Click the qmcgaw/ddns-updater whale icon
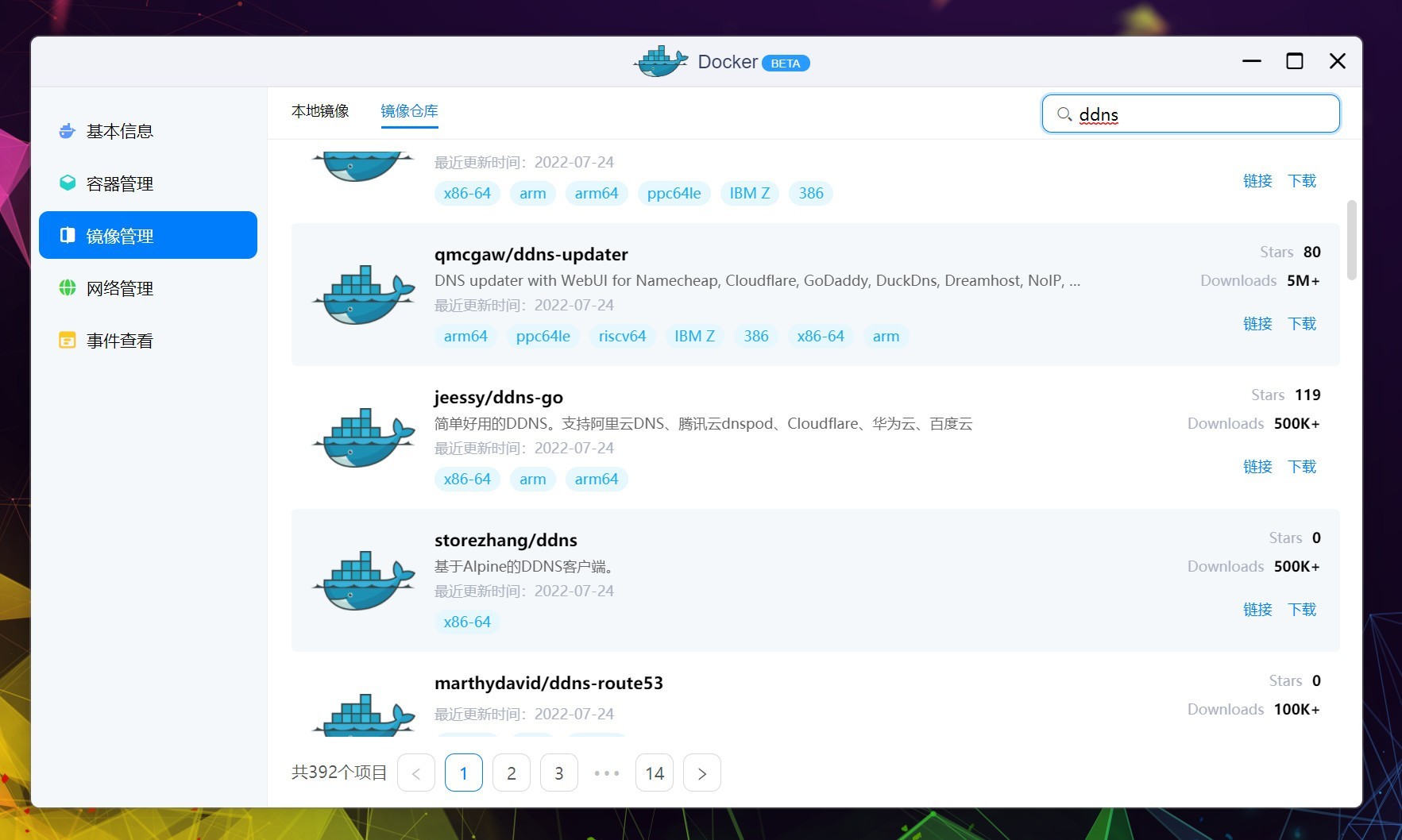1402x840 pixels. 364,295
